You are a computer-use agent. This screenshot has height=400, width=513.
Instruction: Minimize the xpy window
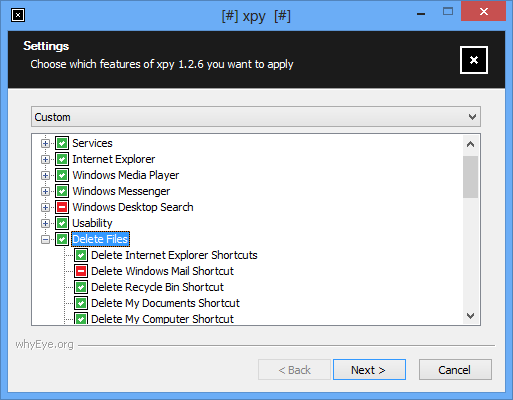click(x=421, y=13)
